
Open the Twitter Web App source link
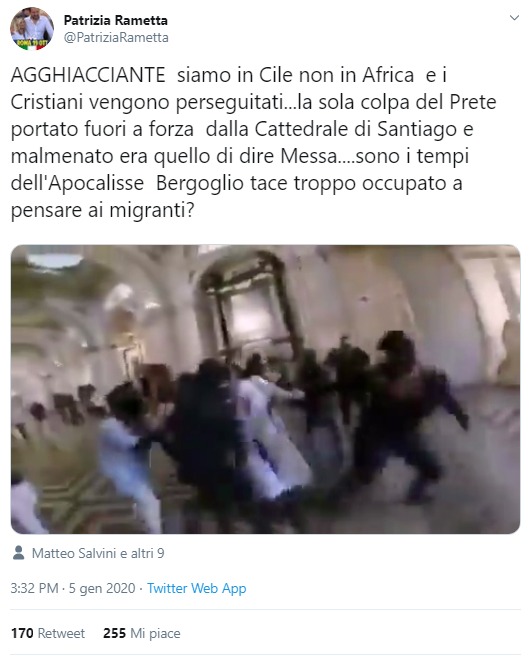pyautogui.click(x=197, y=588)
